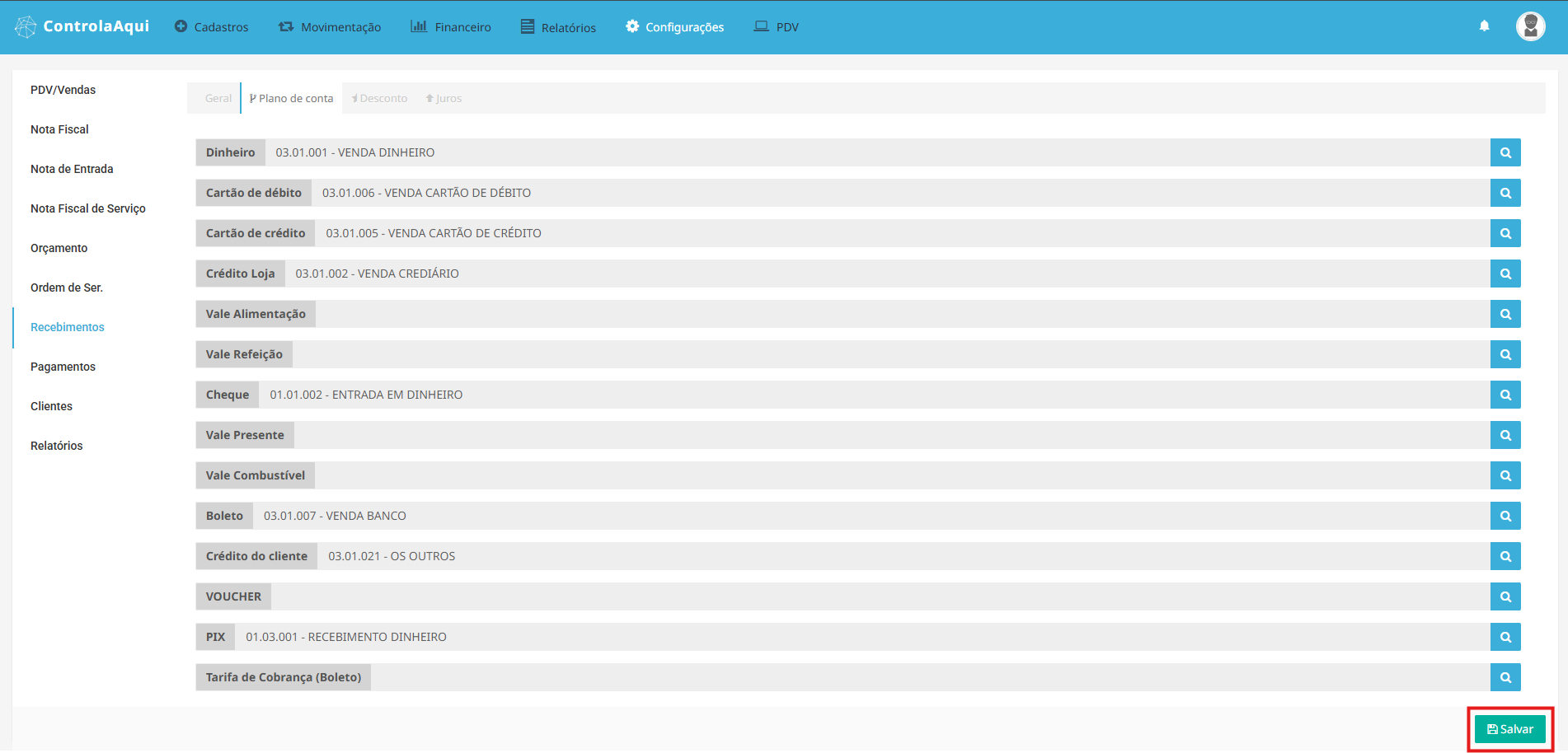
Task: Search plano de conta for Cheque
Action: point(1505,395)
